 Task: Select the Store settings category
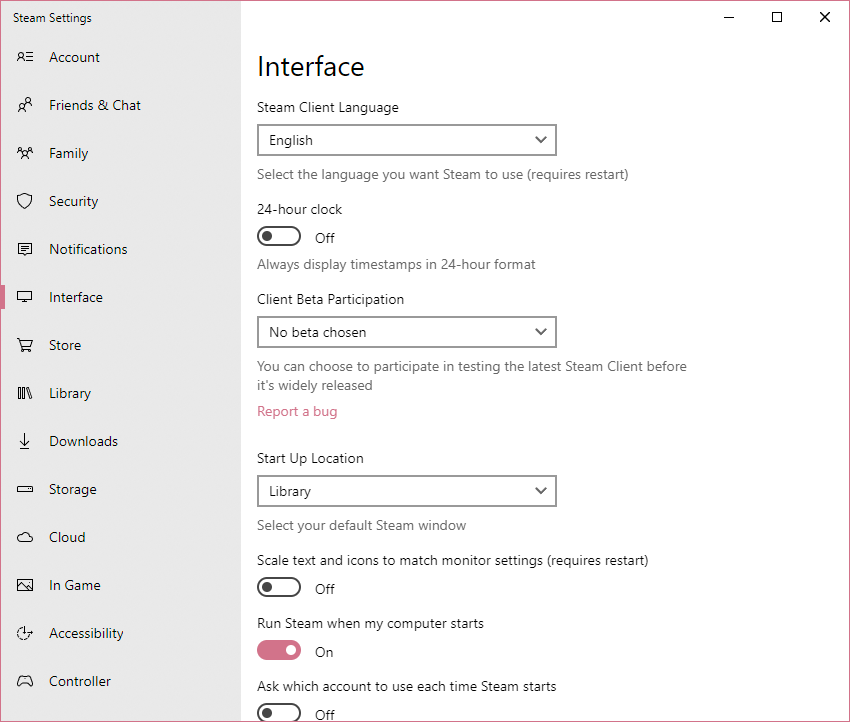(x=120, y=345)
